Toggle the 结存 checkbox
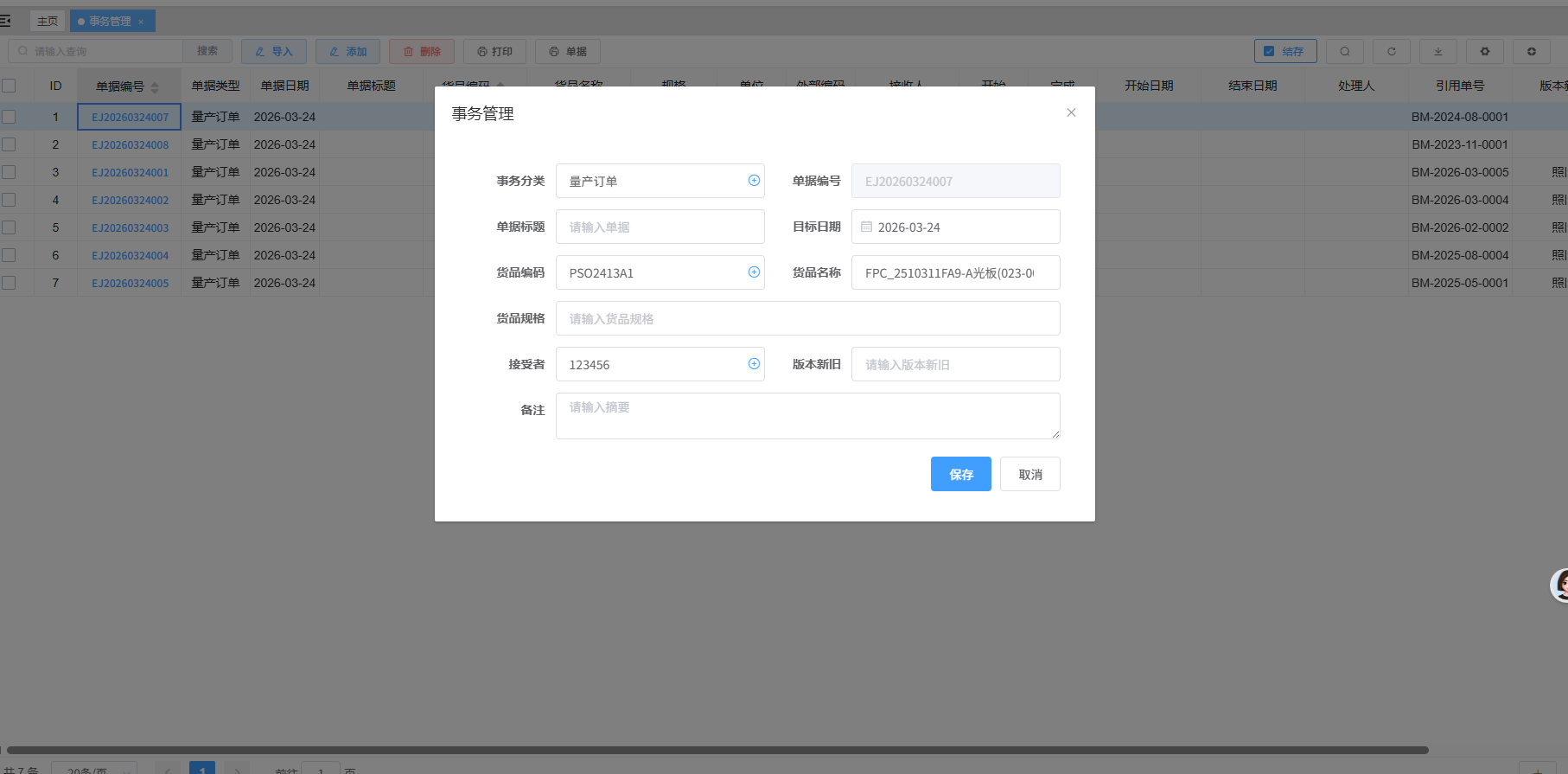The width and height of the screenshot is (1568, 774). (x=1269, y=52)
